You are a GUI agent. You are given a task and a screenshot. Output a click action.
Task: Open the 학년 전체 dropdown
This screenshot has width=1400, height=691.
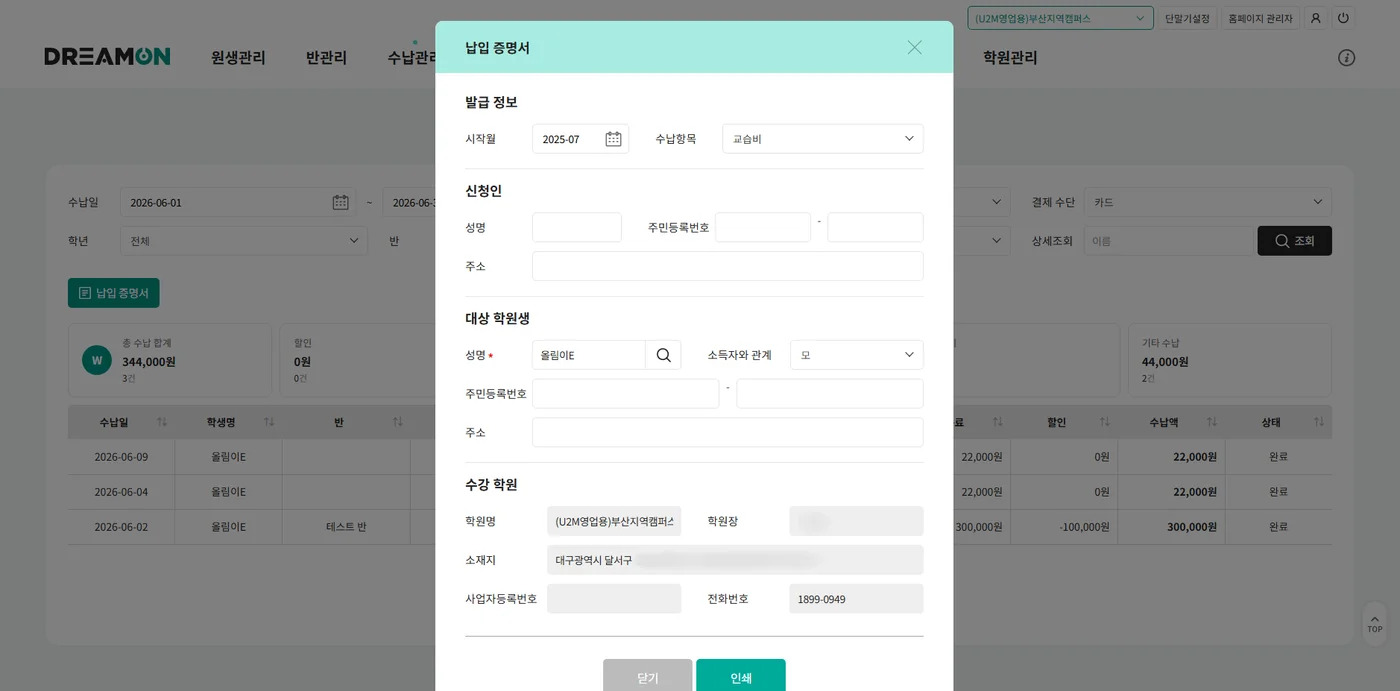[244, 241]
